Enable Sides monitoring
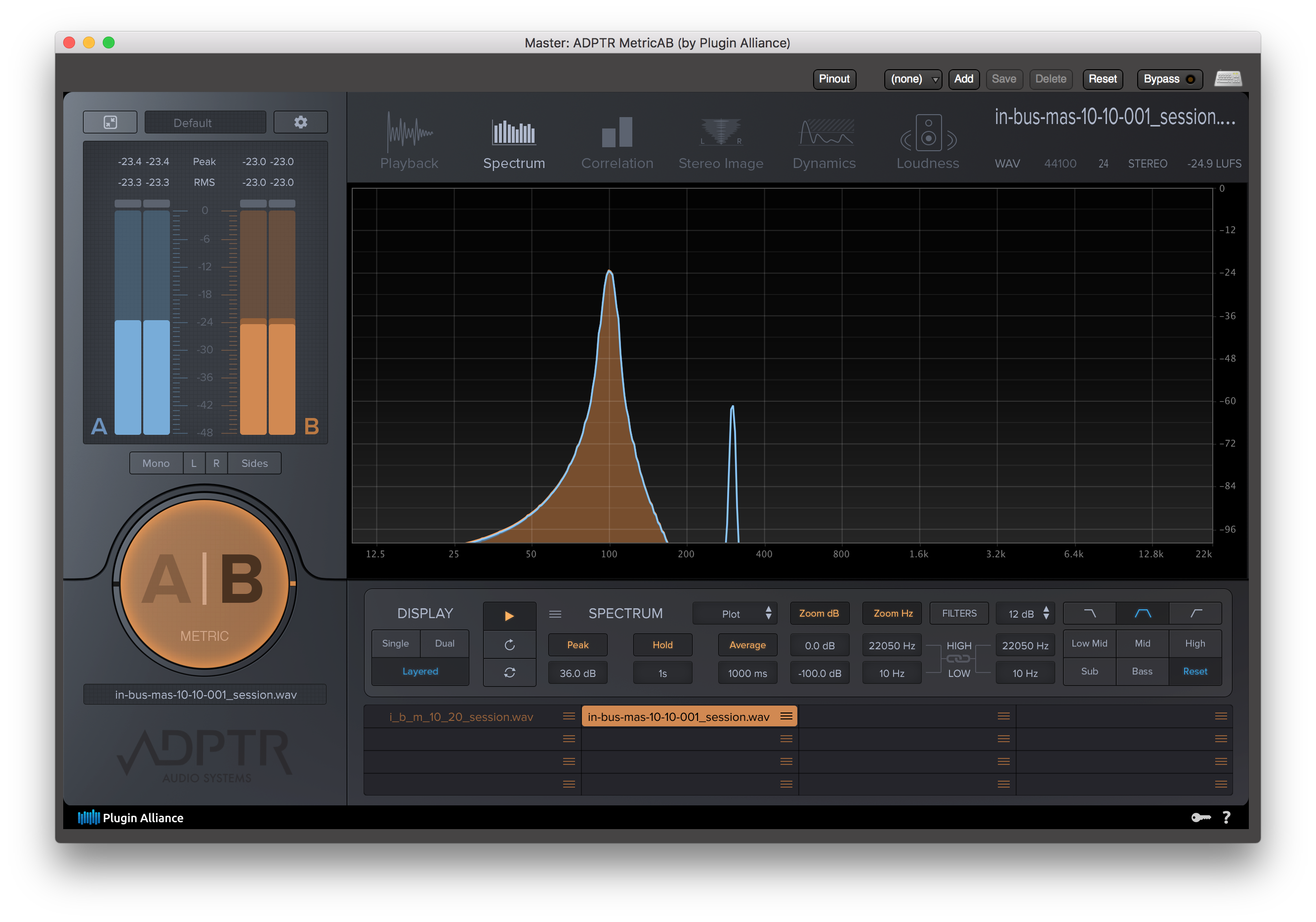Screen dimensions: 1316x922 (254, 463)
